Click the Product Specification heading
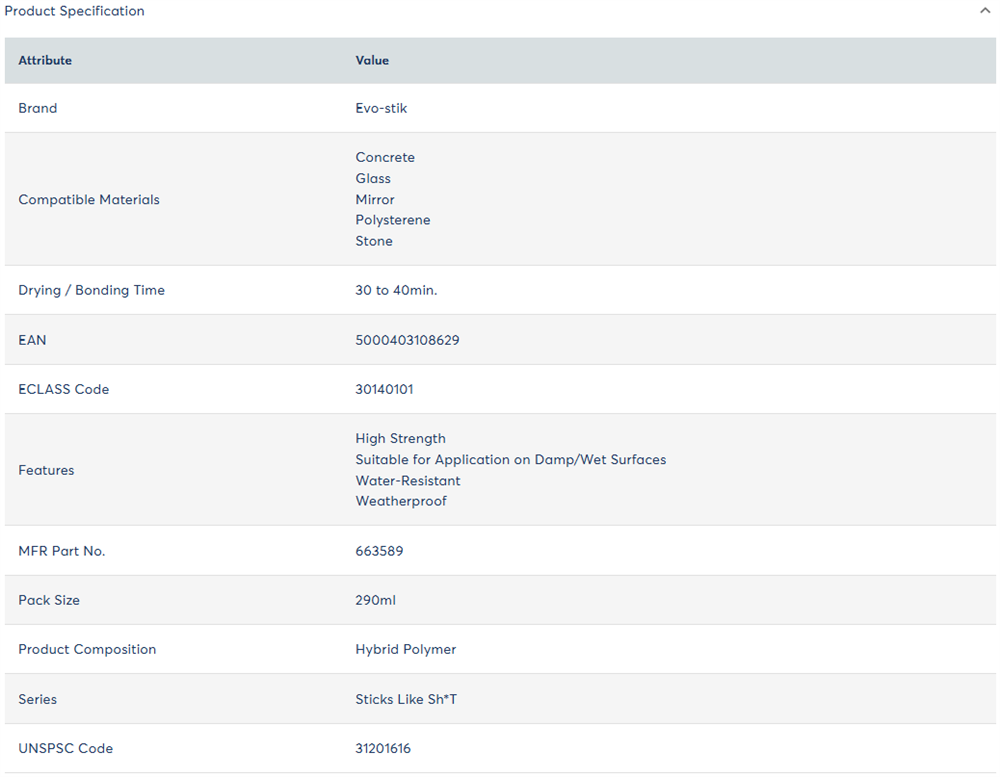 (74, 11)
